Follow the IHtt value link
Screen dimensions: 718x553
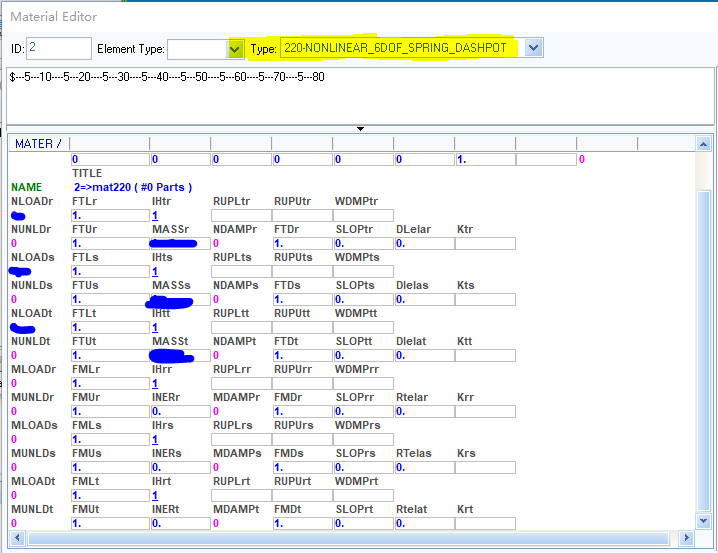click(155, 328)
